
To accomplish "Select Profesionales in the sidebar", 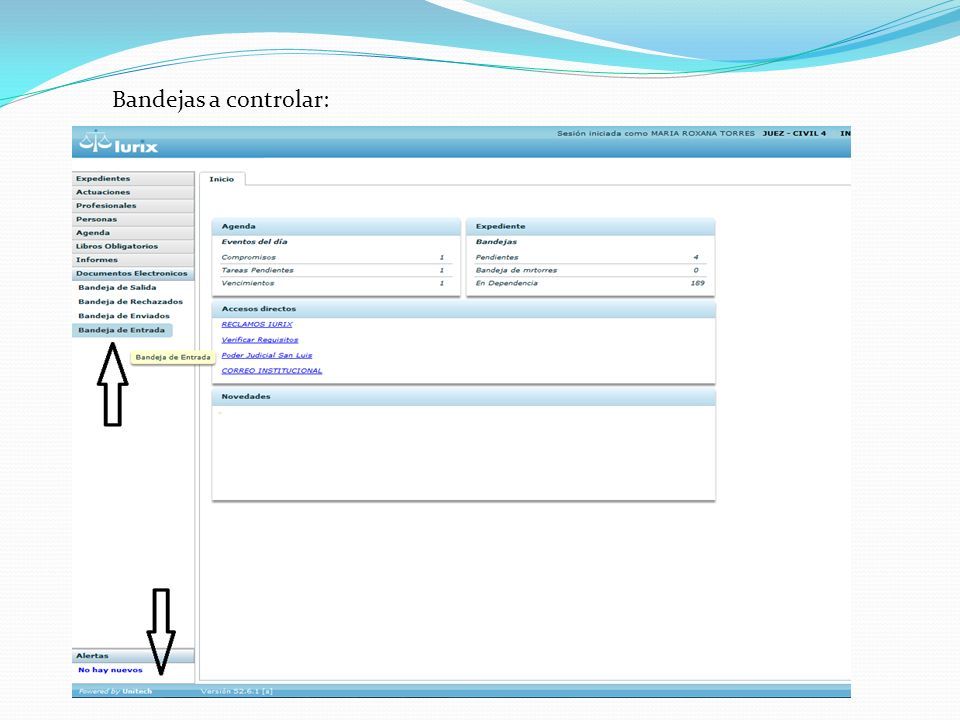I will point(133,205).
